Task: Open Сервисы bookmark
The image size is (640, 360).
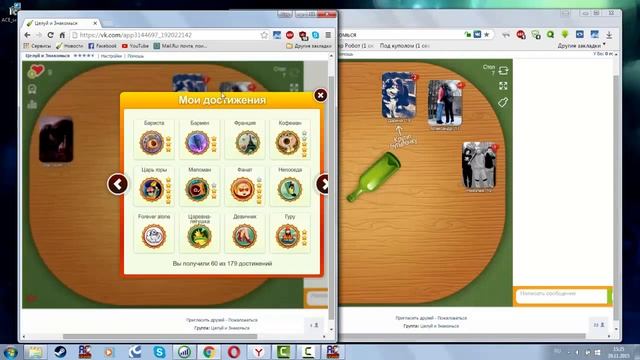Action: coord(37,46)
